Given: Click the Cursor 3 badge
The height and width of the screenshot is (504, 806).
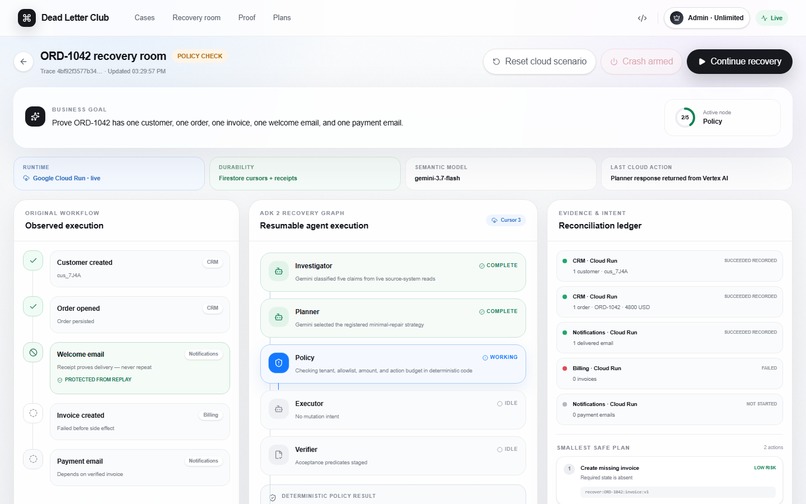Looking at the screenshot, I should 506,220.
